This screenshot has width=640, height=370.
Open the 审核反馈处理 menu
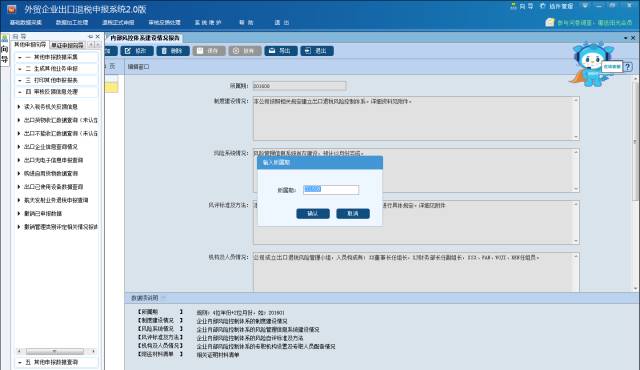click(164, 22)
